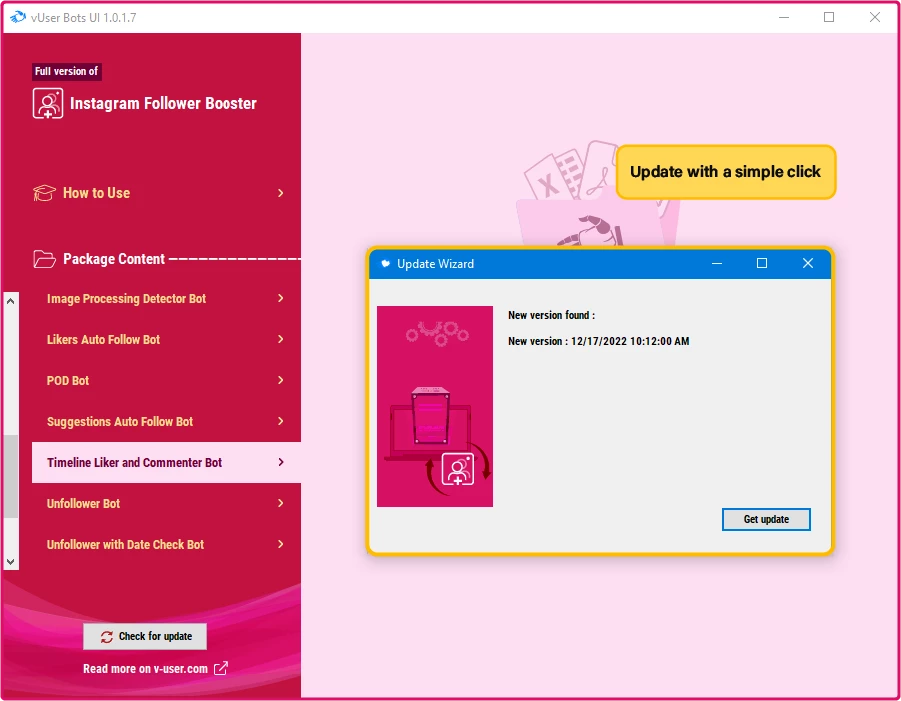Select Suggestions Auto Follow Bot item

click(x=166, y=421)
